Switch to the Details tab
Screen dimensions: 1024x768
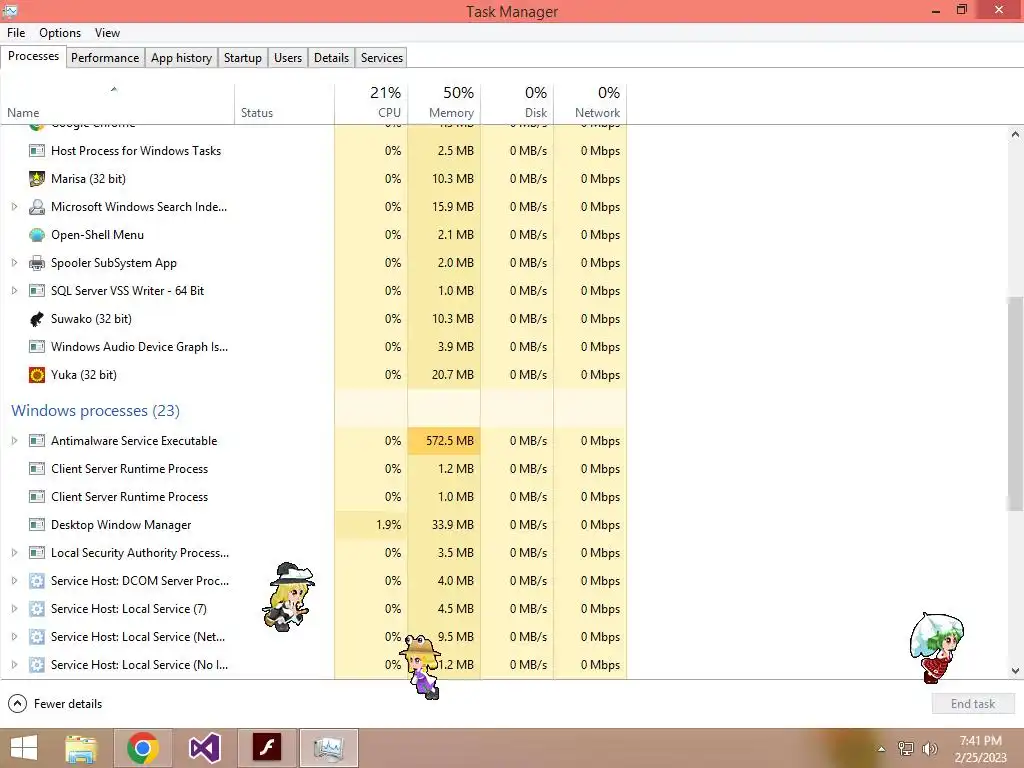[331, 58]
